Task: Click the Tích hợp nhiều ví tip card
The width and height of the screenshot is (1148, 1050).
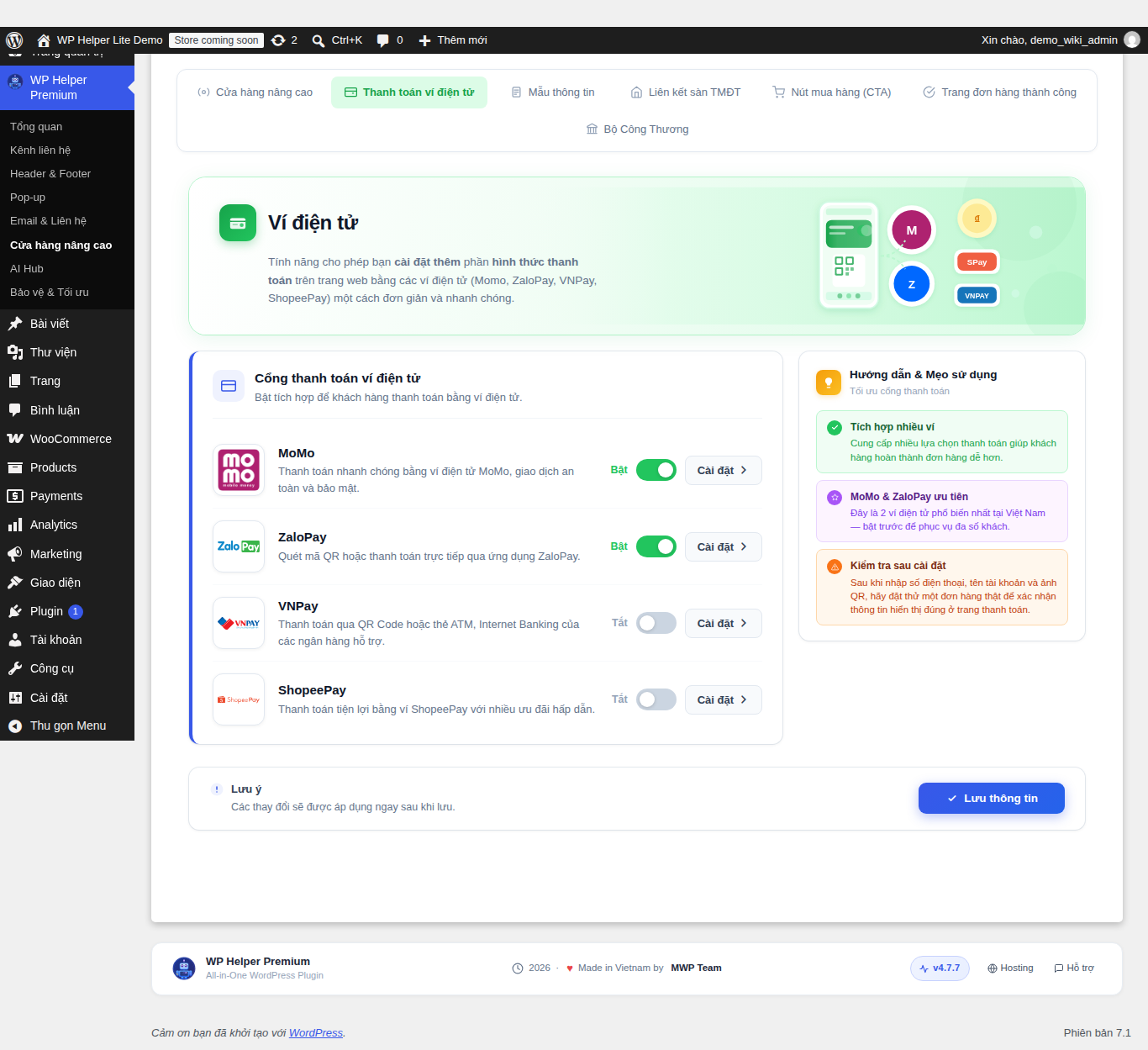Action: pos(942,442)
